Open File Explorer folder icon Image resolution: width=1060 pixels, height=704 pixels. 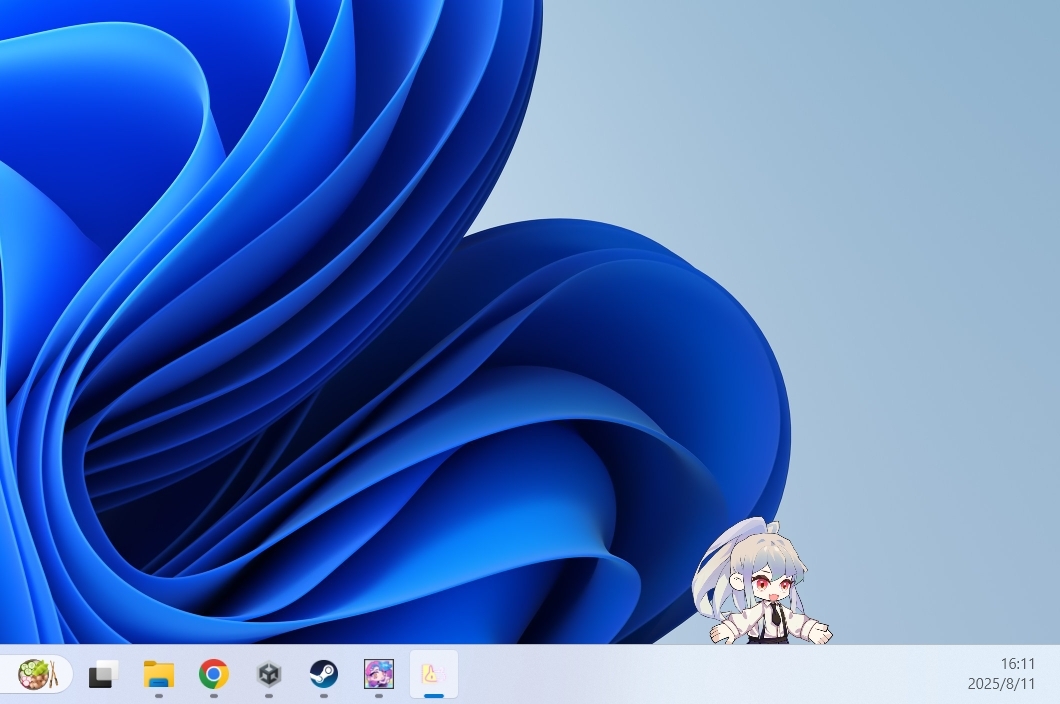(x=158, y=675)
